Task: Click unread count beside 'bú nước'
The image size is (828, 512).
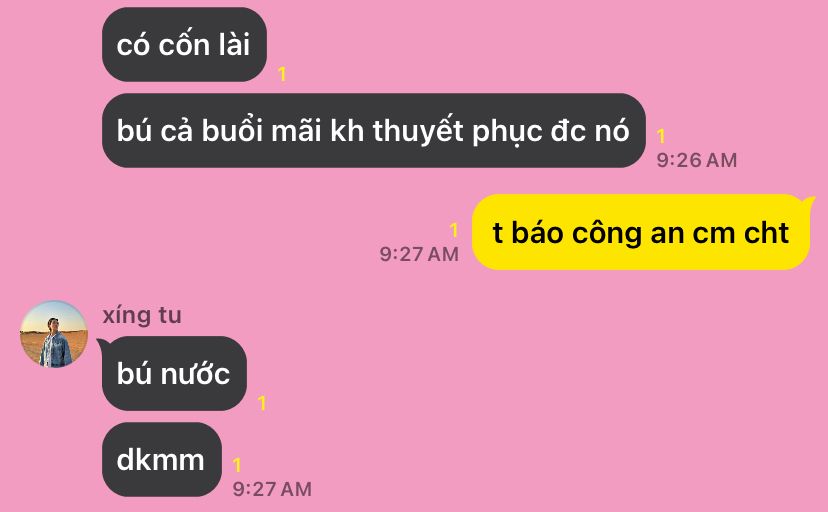Action: [x=262, y=403]
